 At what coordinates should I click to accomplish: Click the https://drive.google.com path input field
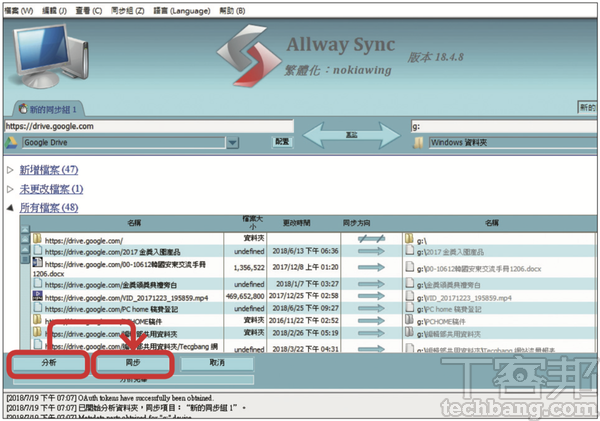(x=148, y=126)
